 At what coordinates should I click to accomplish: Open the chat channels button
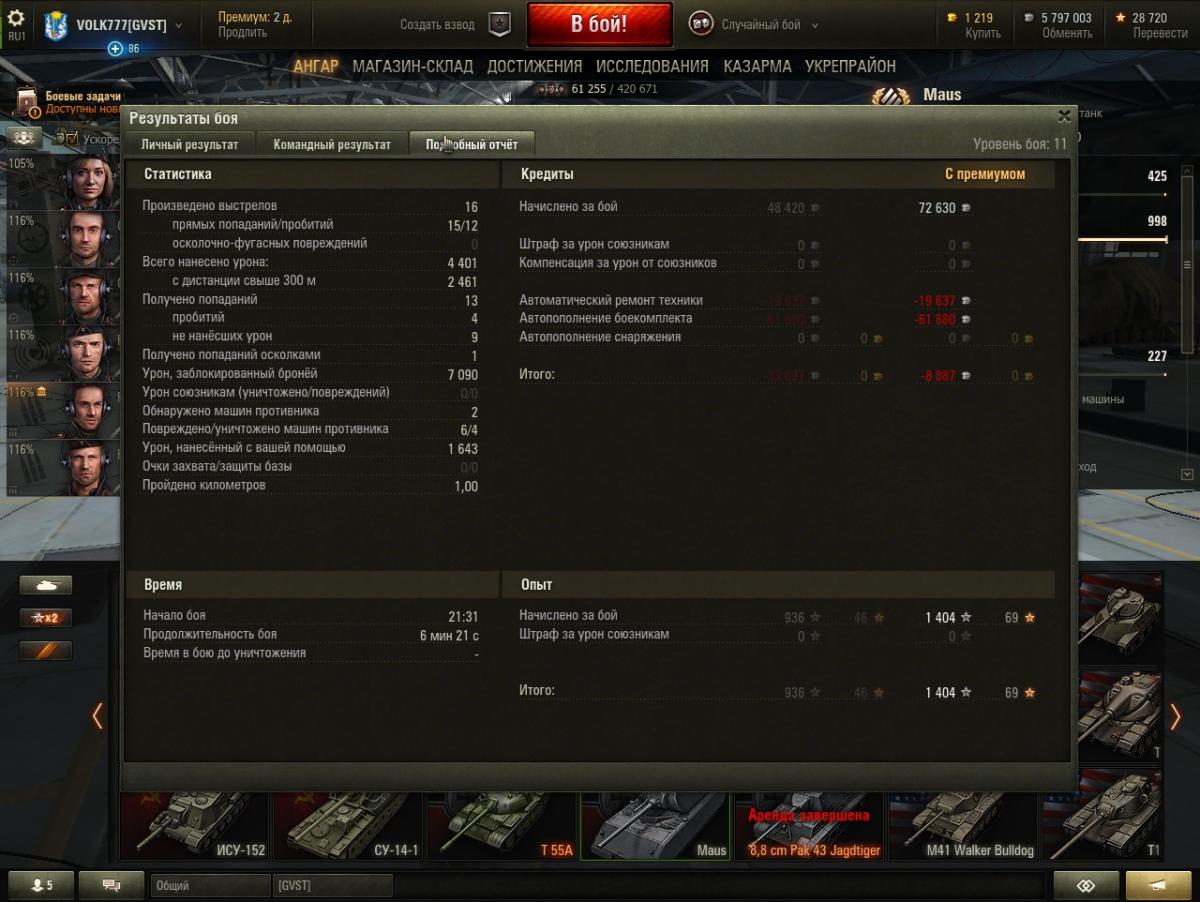pyautogui.click(x=111, y=886)
